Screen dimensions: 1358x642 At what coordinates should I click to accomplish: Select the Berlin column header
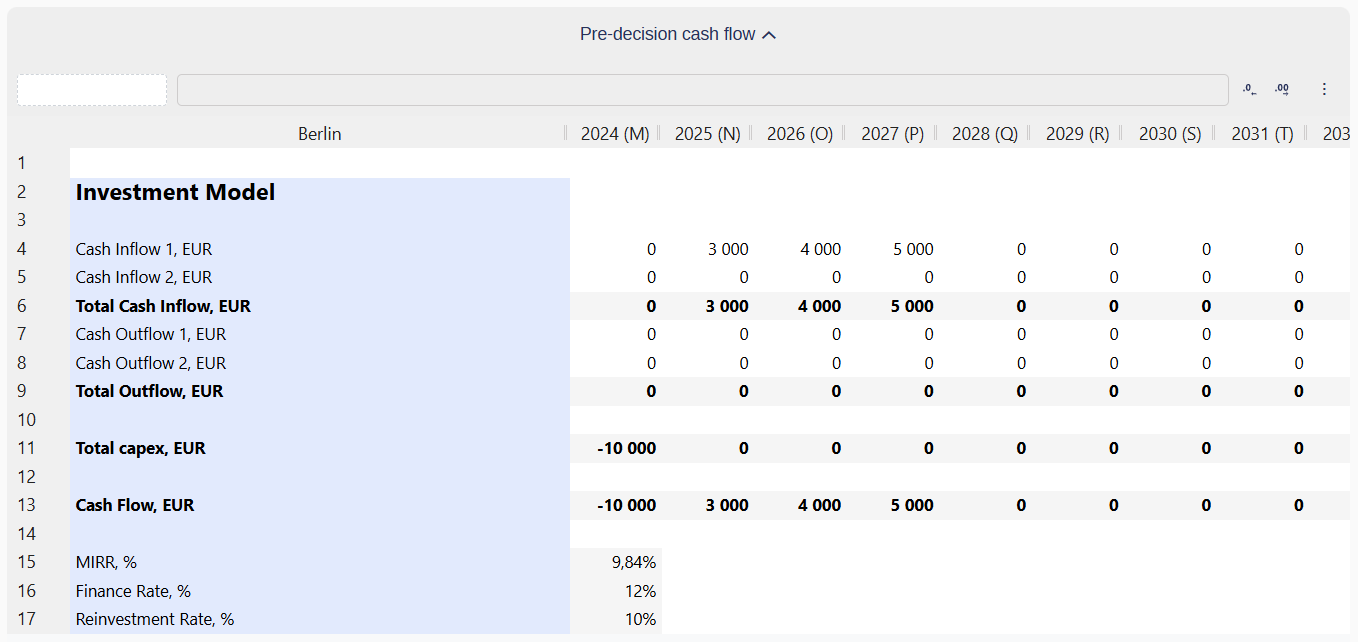click(x=319, y=134)
